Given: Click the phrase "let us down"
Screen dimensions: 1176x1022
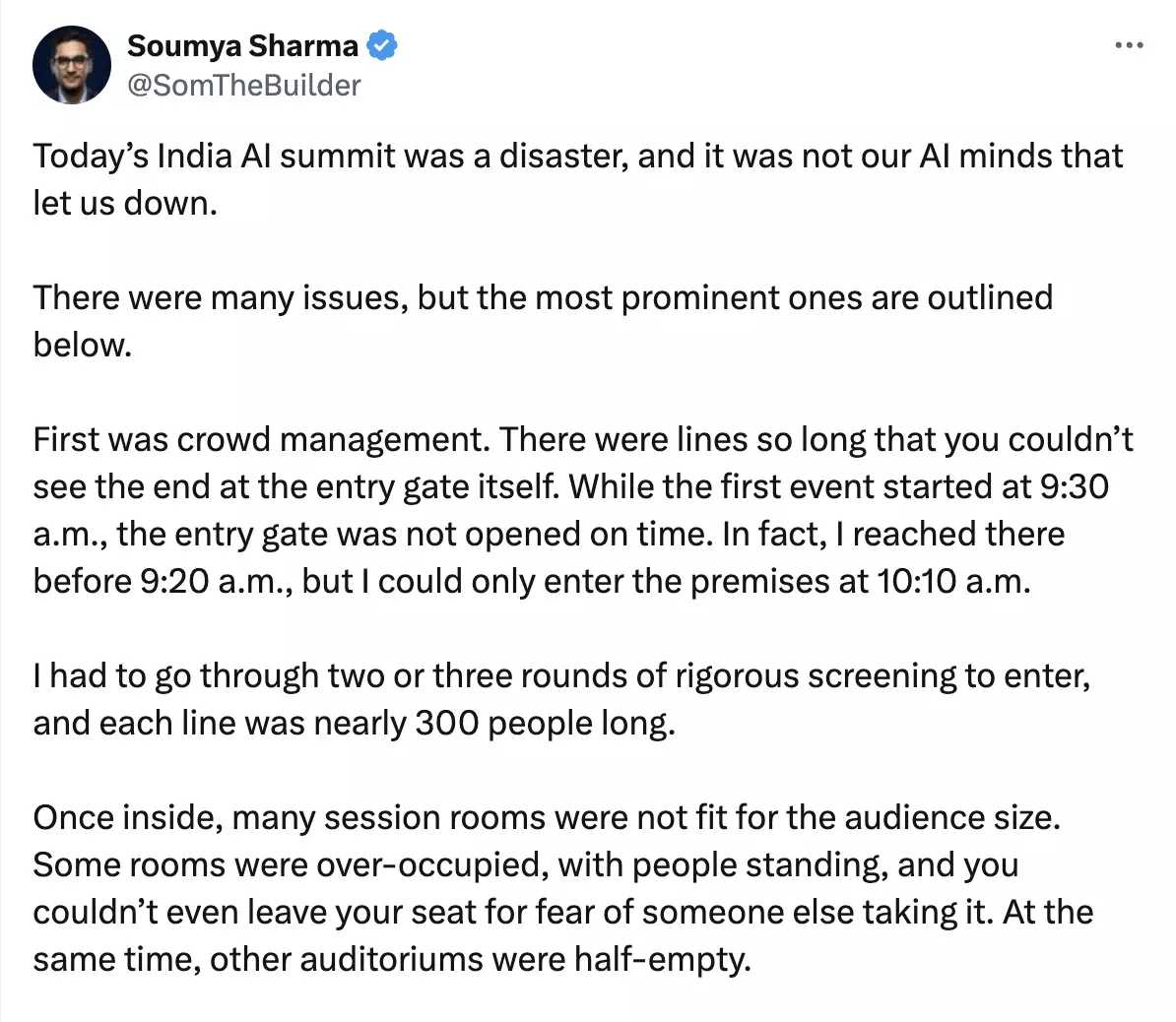Looking at the screenshot, I should click(x=123, y=203).
